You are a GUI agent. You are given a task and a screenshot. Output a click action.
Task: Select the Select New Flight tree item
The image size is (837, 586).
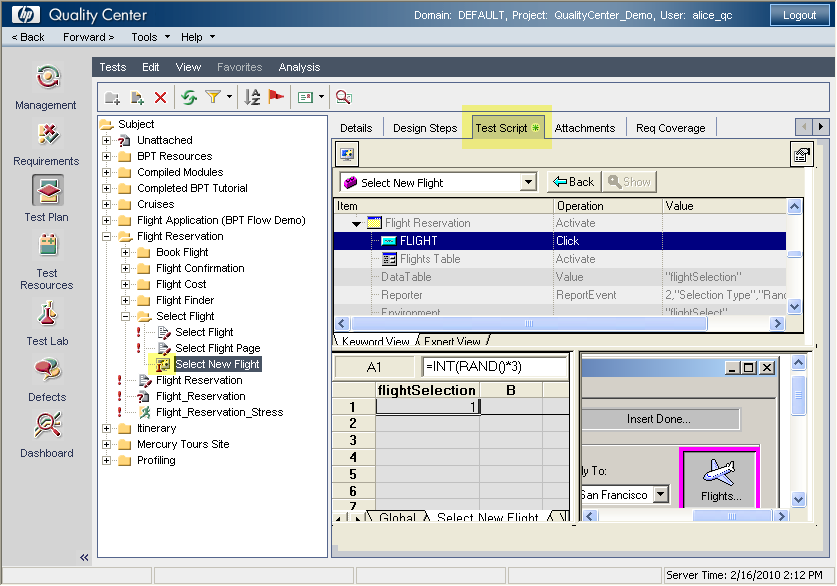[x=217, y=365]
